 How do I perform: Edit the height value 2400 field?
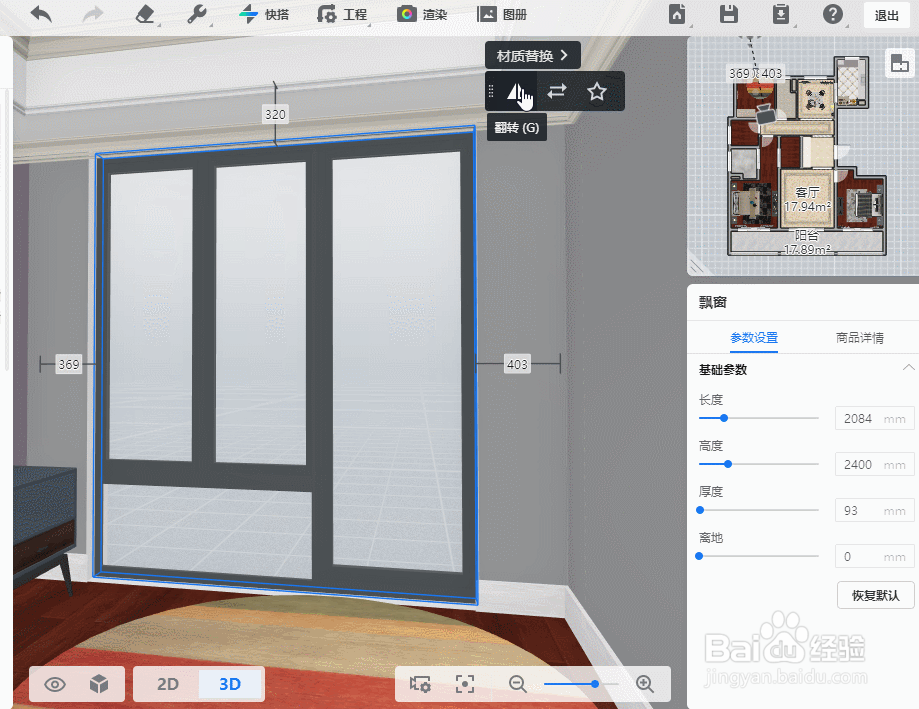[874, 464]
